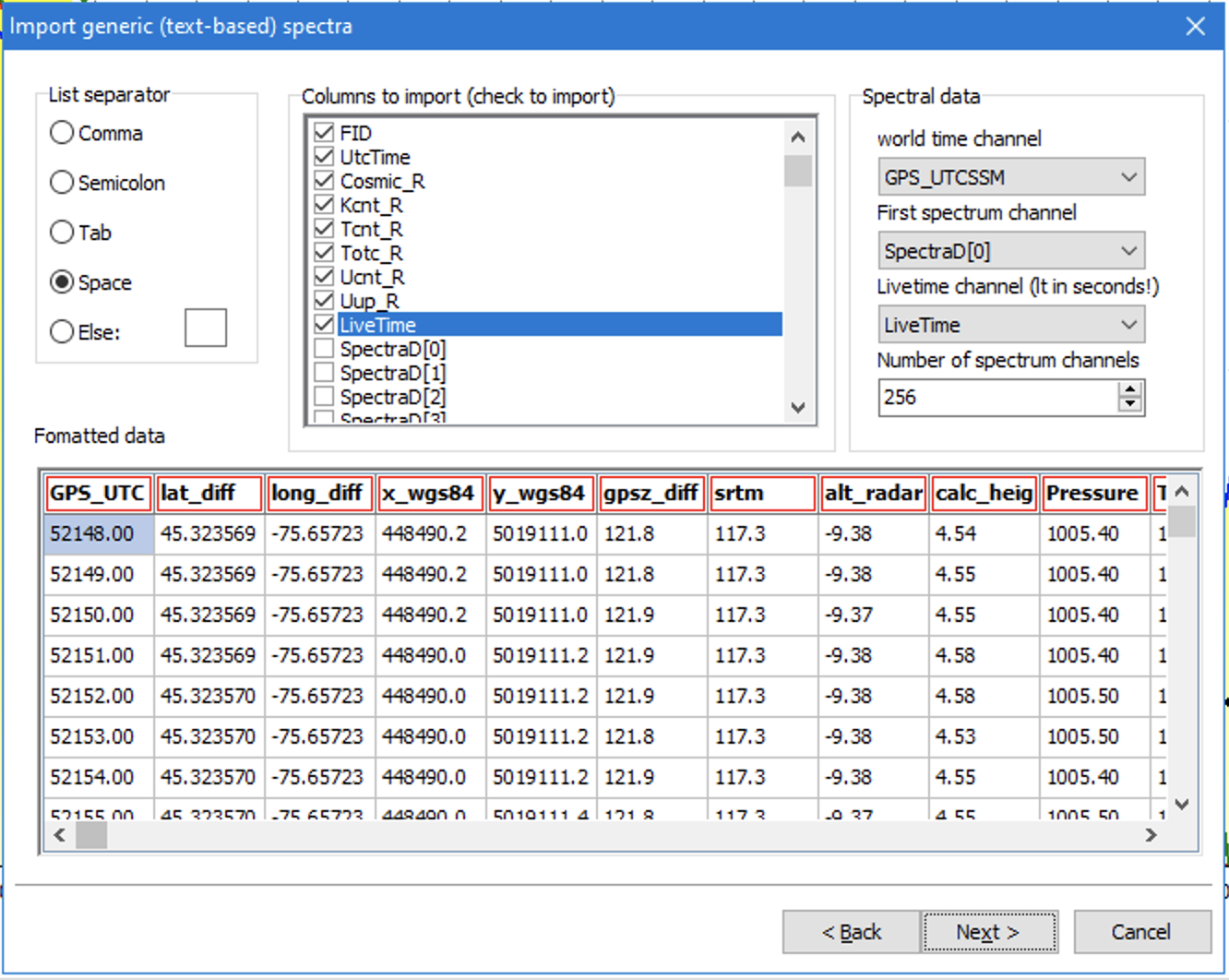The image size is (1229, 980).
Task: Go back with the Back button
Action: [x=851, y=932]
